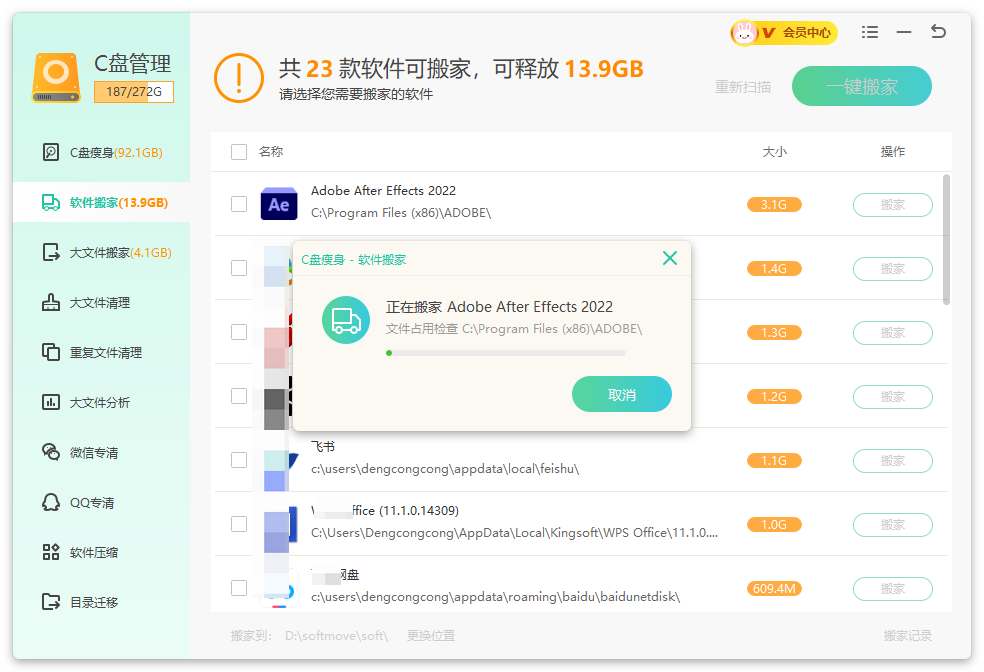Go to 大文件清理 section
984x672 pixels.
(102, 302)
